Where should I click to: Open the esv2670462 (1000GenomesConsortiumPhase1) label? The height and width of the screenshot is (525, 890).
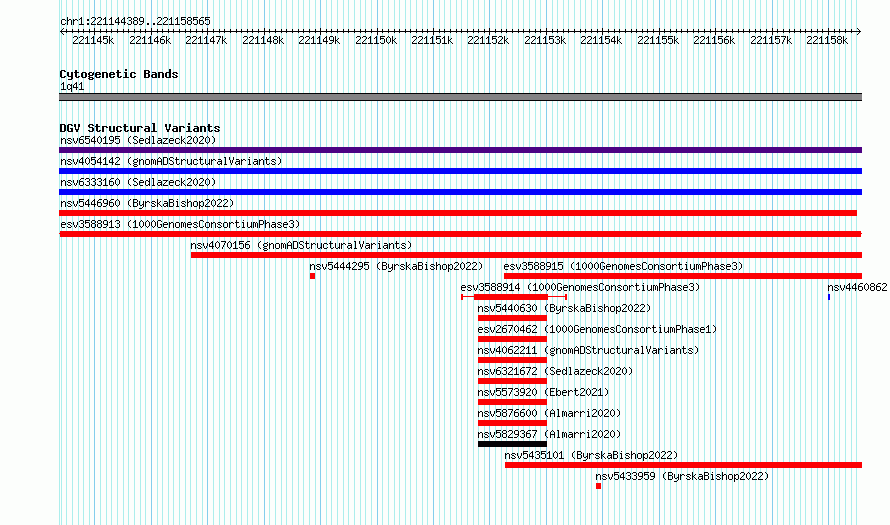point(597,329)
